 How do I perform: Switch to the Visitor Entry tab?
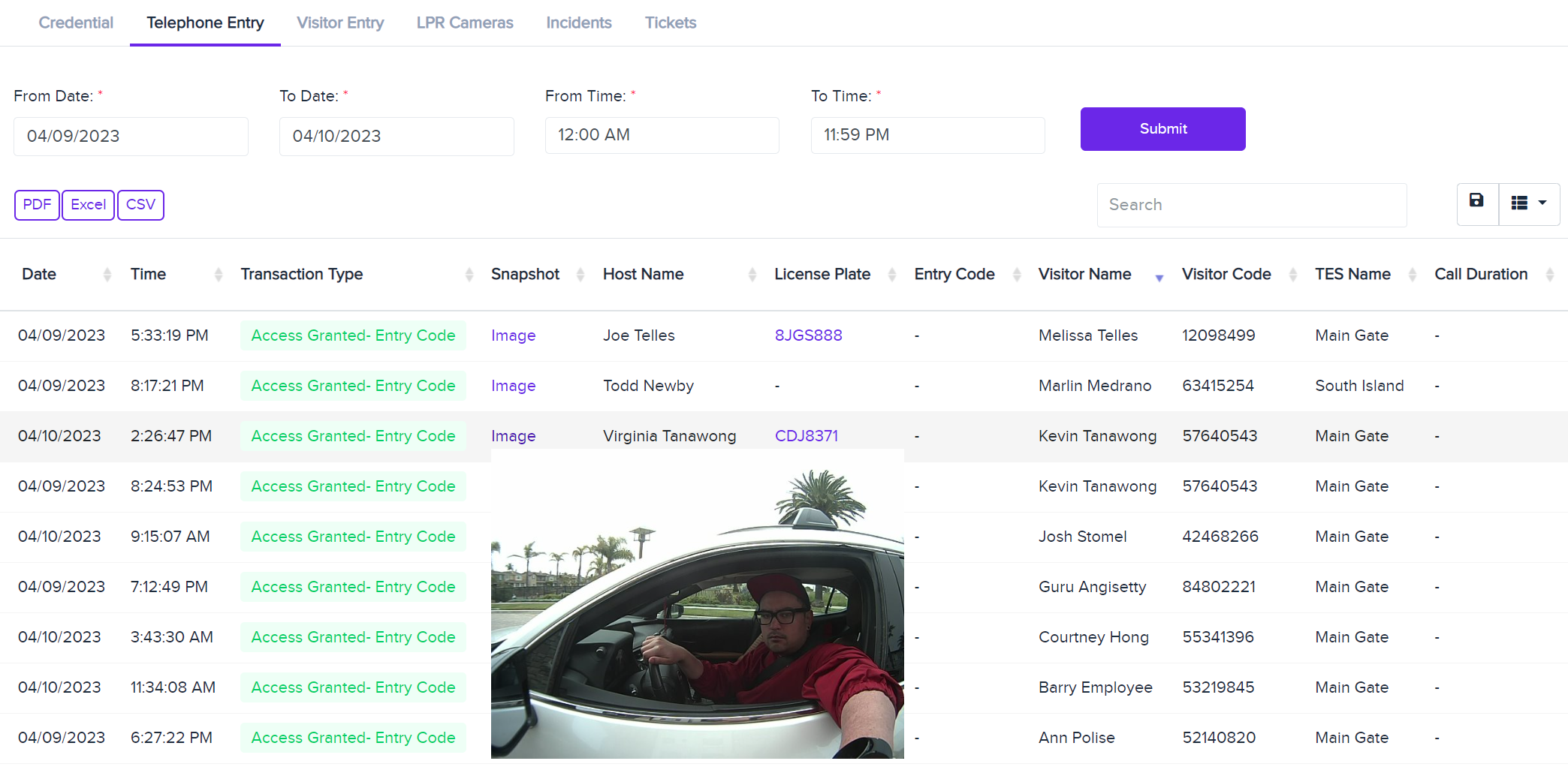coord(340,23)
